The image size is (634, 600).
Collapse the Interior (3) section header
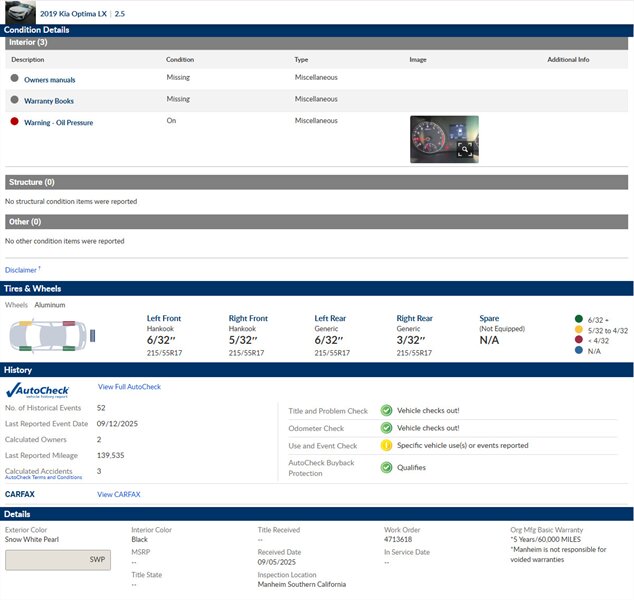click(28, 43)
